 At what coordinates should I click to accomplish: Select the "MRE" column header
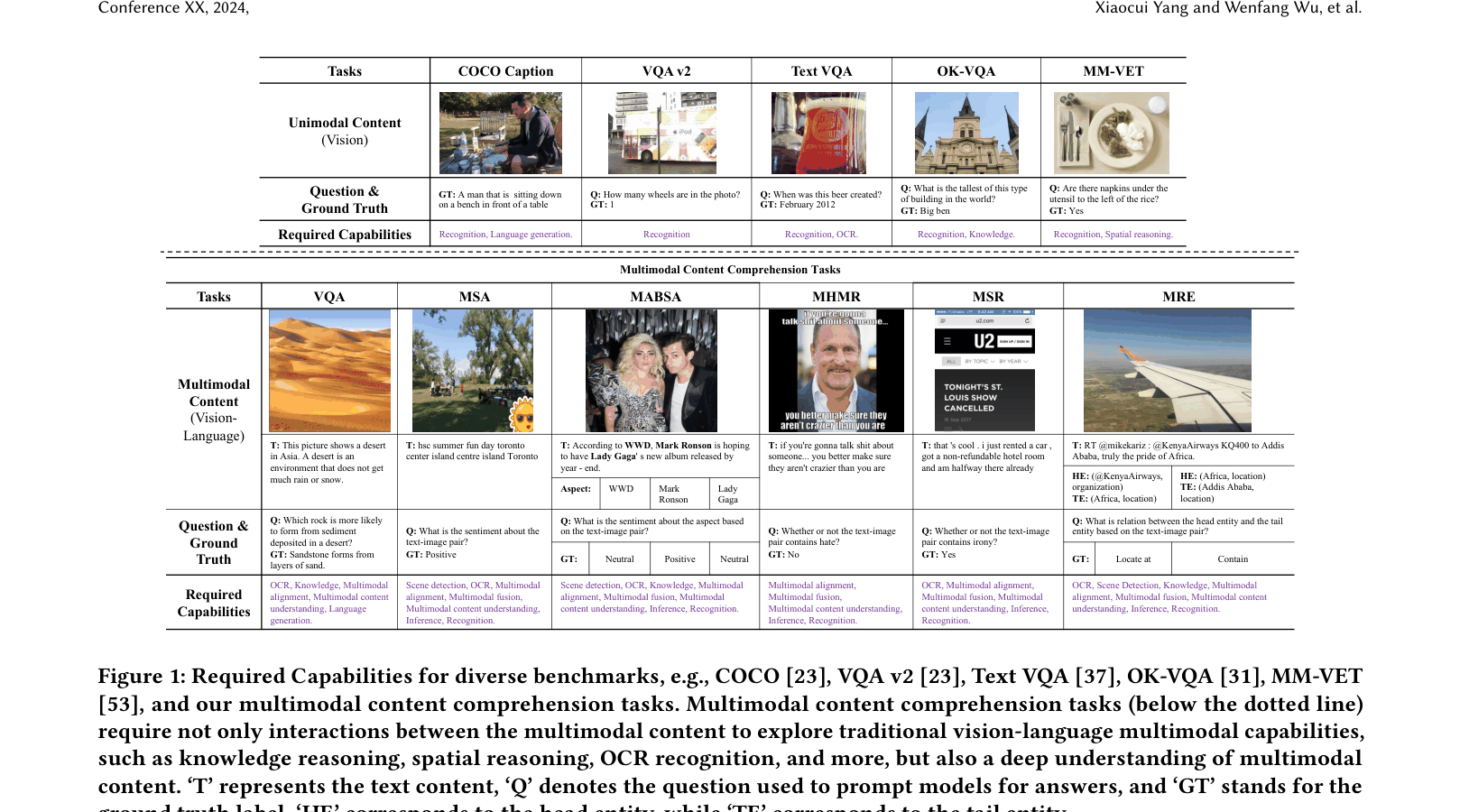tap(1178, 297)
